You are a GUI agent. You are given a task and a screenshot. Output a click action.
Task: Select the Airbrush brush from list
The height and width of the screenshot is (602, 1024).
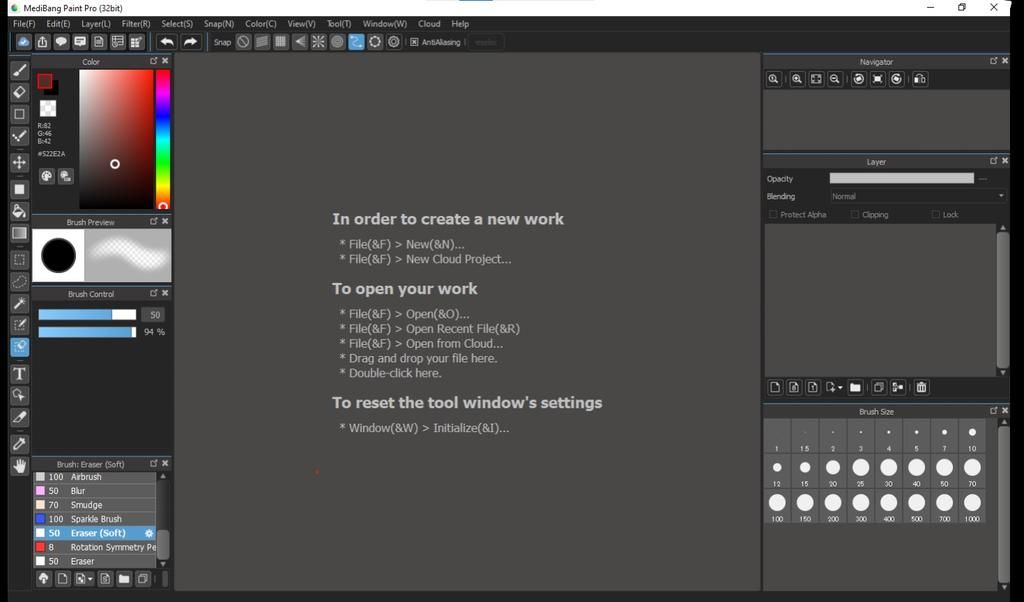pyautogui.click(x=95, y=477)
